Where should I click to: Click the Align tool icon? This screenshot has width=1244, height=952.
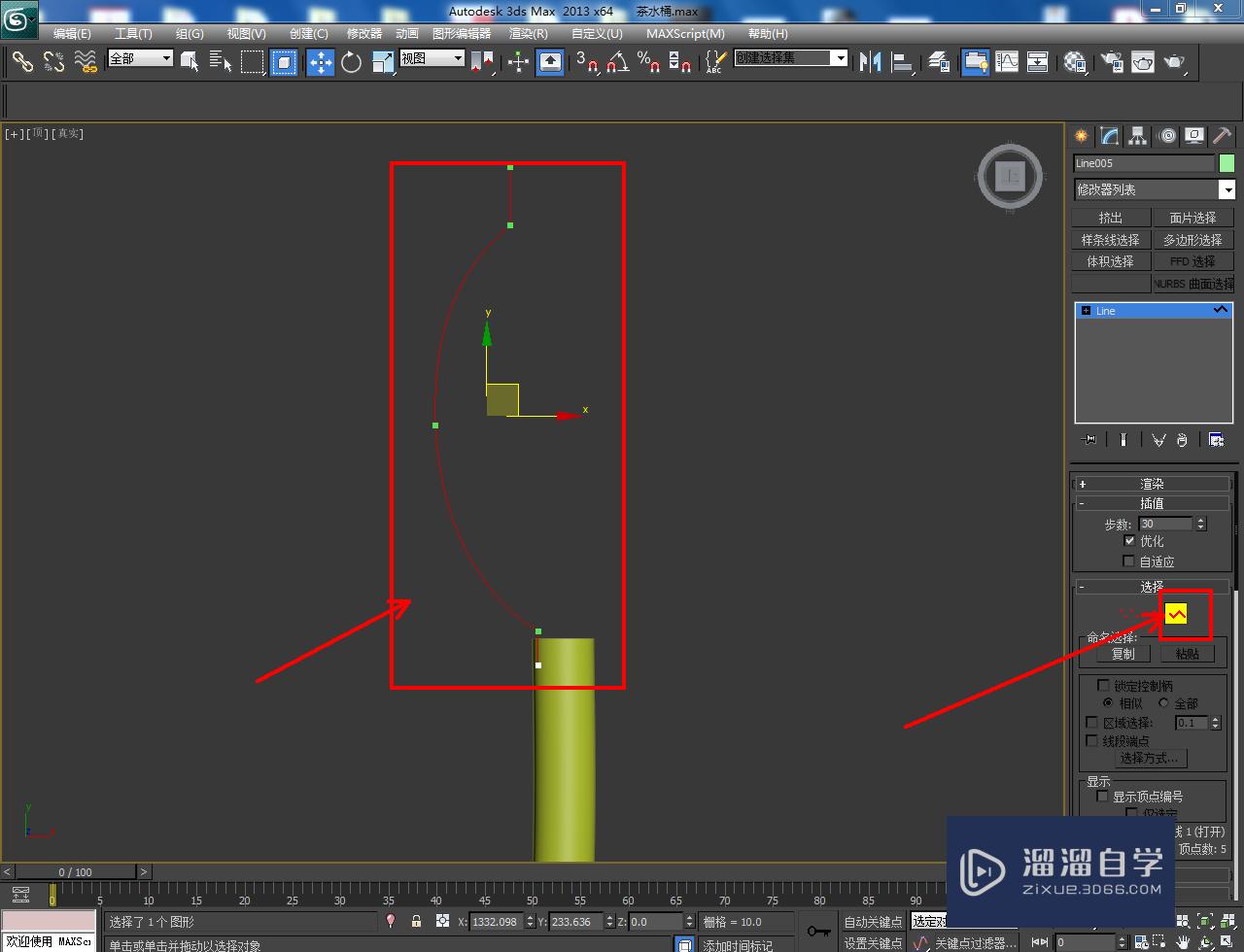(x=903, y=61)
